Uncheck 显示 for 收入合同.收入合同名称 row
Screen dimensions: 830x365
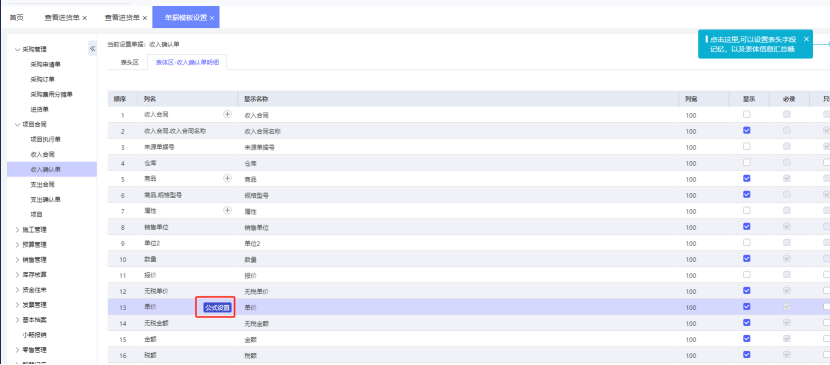(746, 130)
